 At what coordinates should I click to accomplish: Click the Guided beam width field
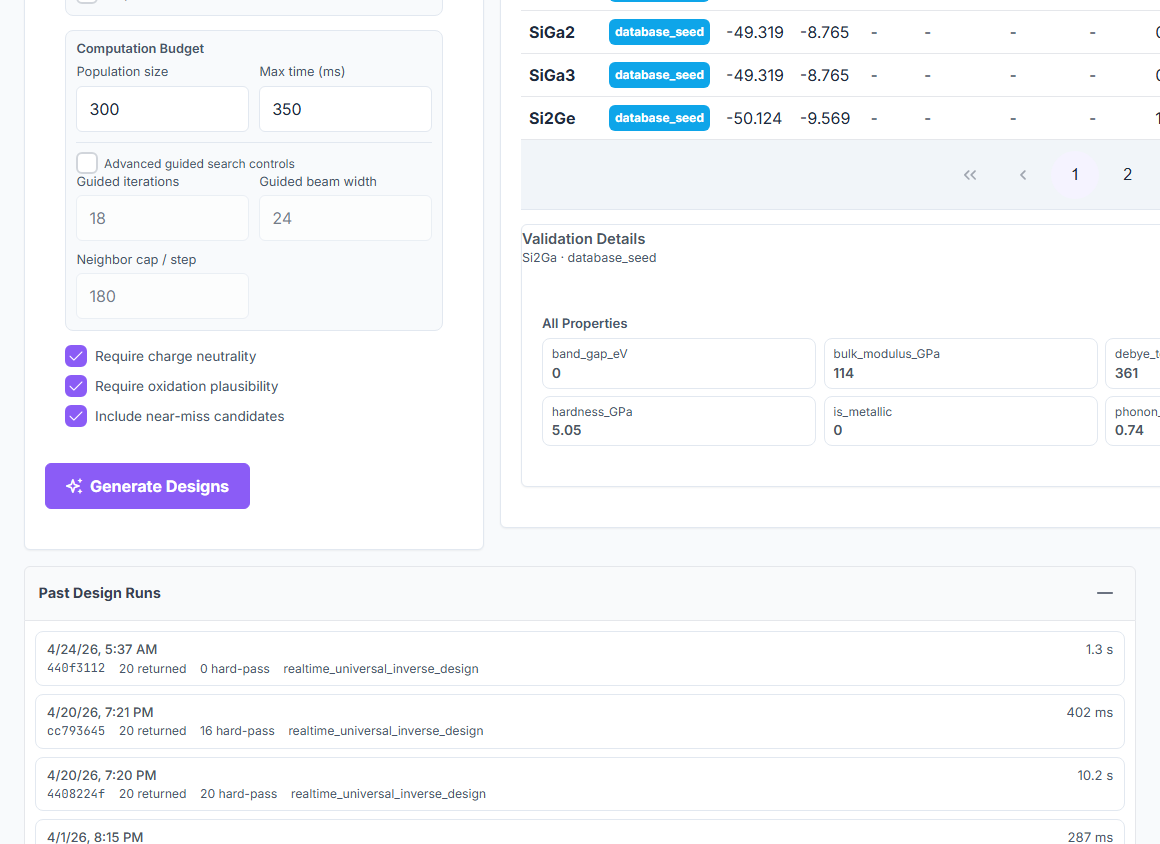pyautogui.click(x=345, y=218)
